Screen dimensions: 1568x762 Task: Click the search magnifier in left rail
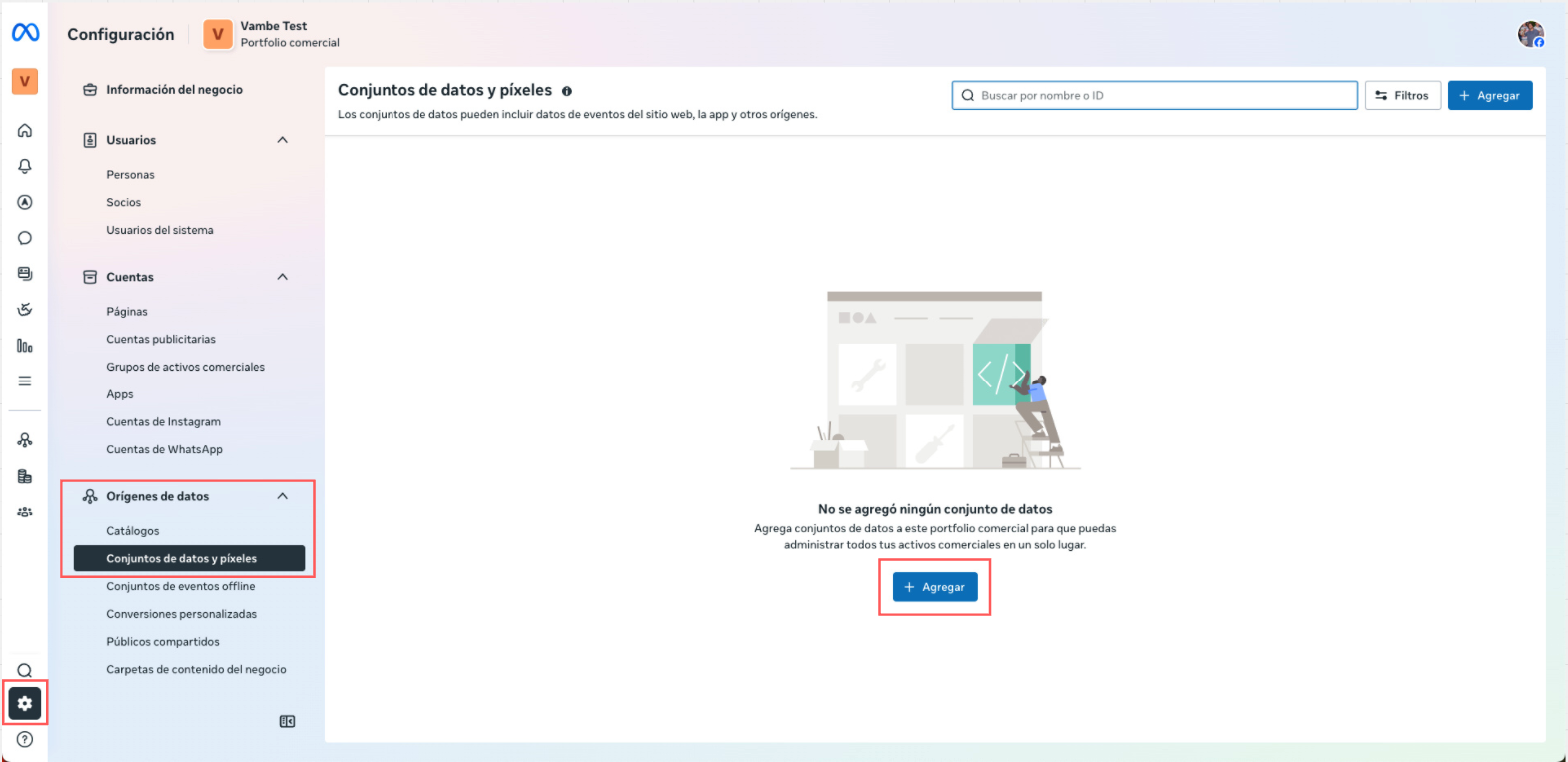point(25,671)
